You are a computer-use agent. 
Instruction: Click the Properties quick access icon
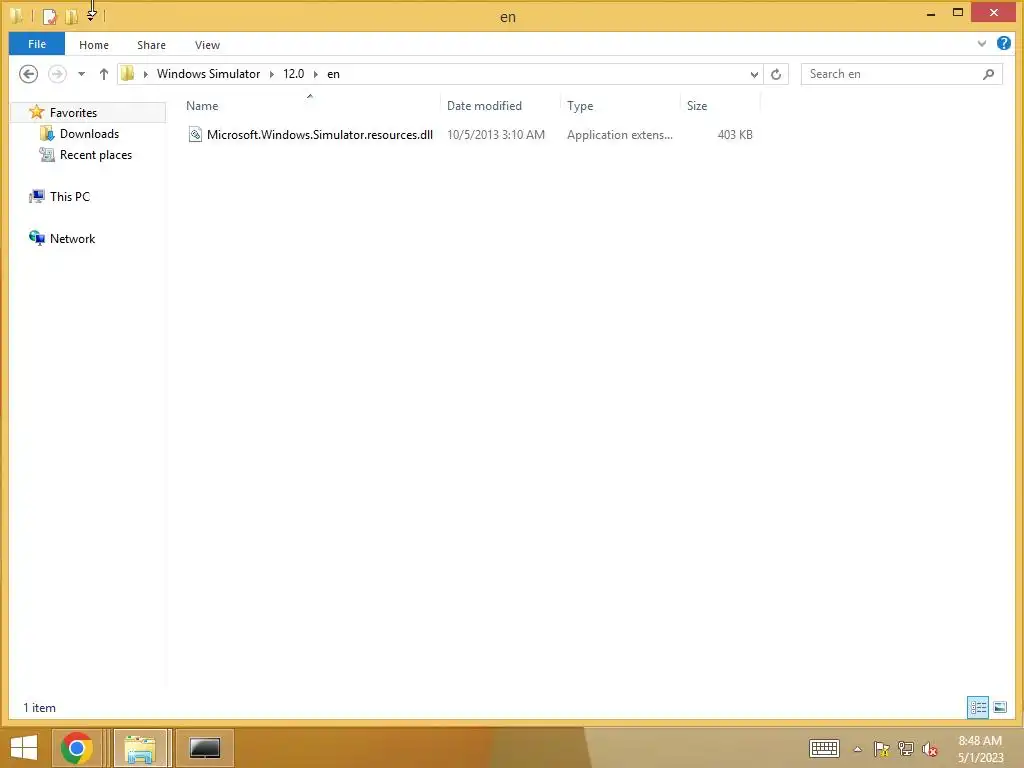point(50,16)
